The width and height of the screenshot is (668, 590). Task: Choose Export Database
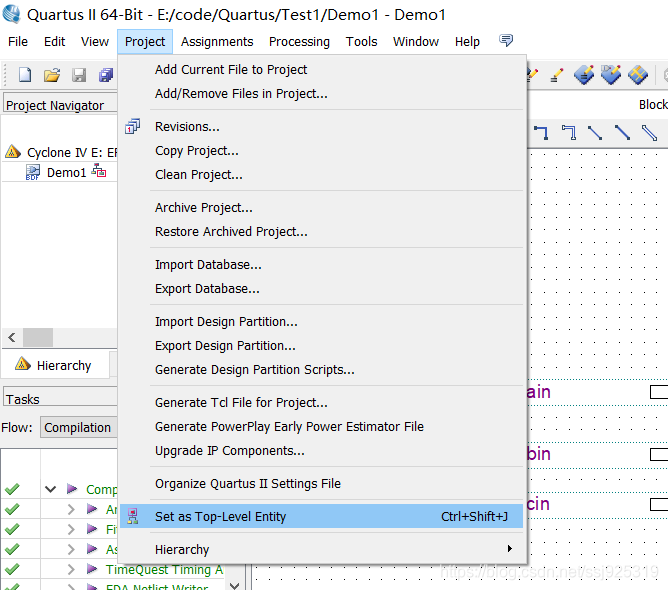pos(321,288)
